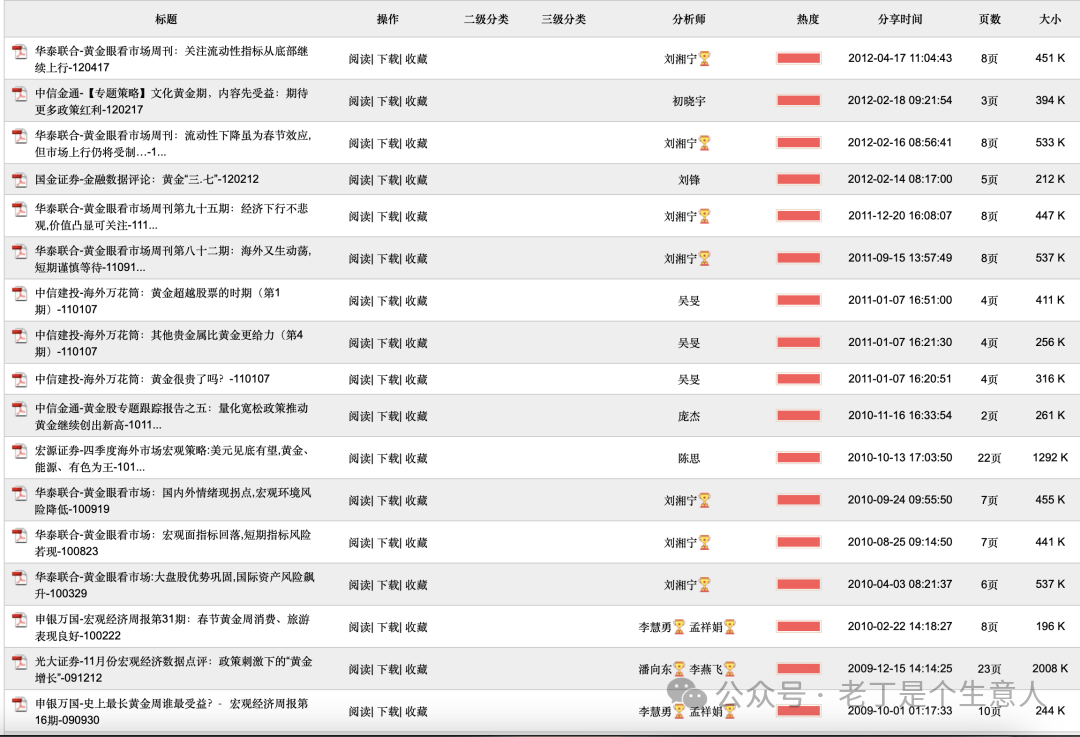Click PDF icon of 黄金眼看市场周刊第九十五期 report
Image resolution: width=1080 pixels, height=737 pixels.
click(x=20, y=209)
